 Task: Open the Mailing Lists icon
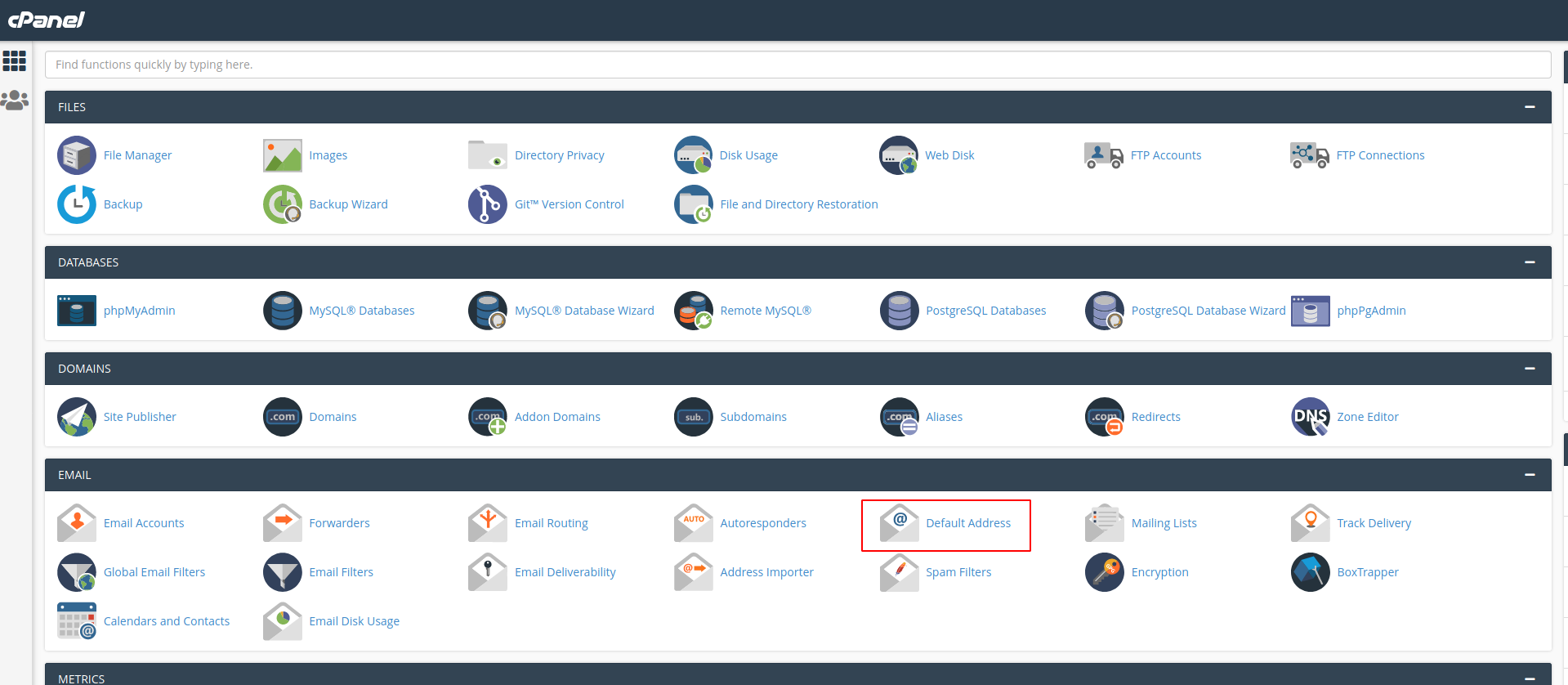click(x=1105, y=523)
